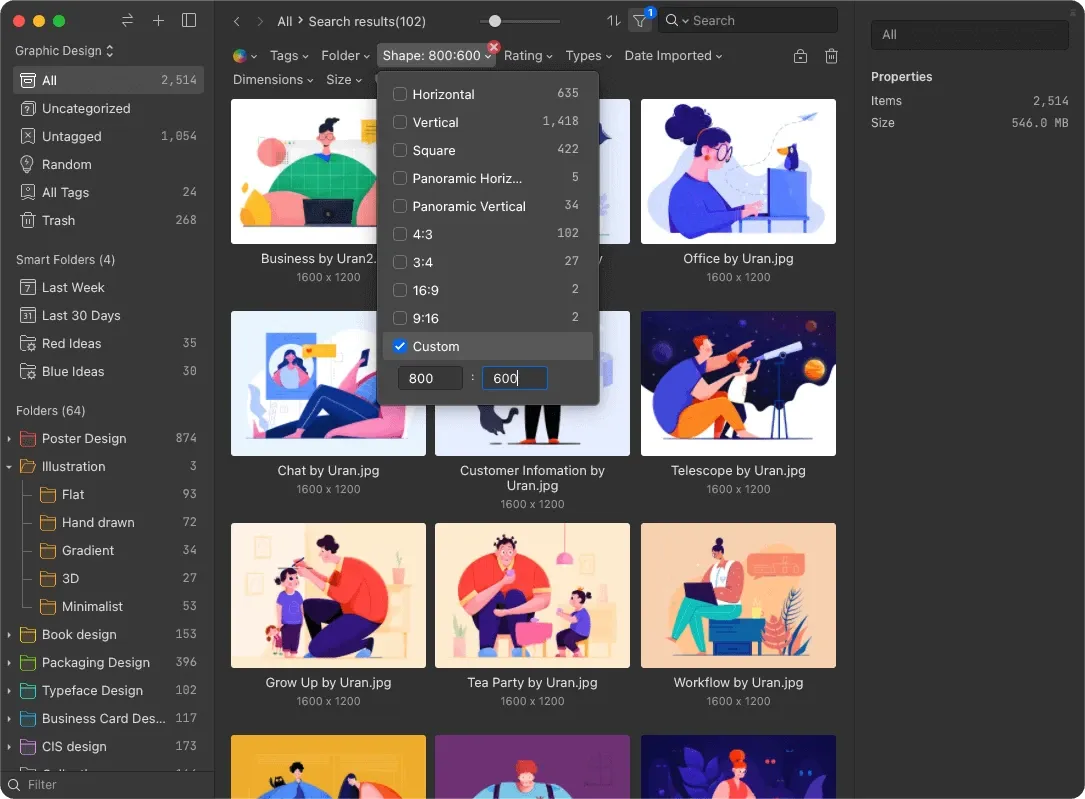Collapse the Shape: 800:600 dropdown
The image size is (1085, 799).
(437, 56)
